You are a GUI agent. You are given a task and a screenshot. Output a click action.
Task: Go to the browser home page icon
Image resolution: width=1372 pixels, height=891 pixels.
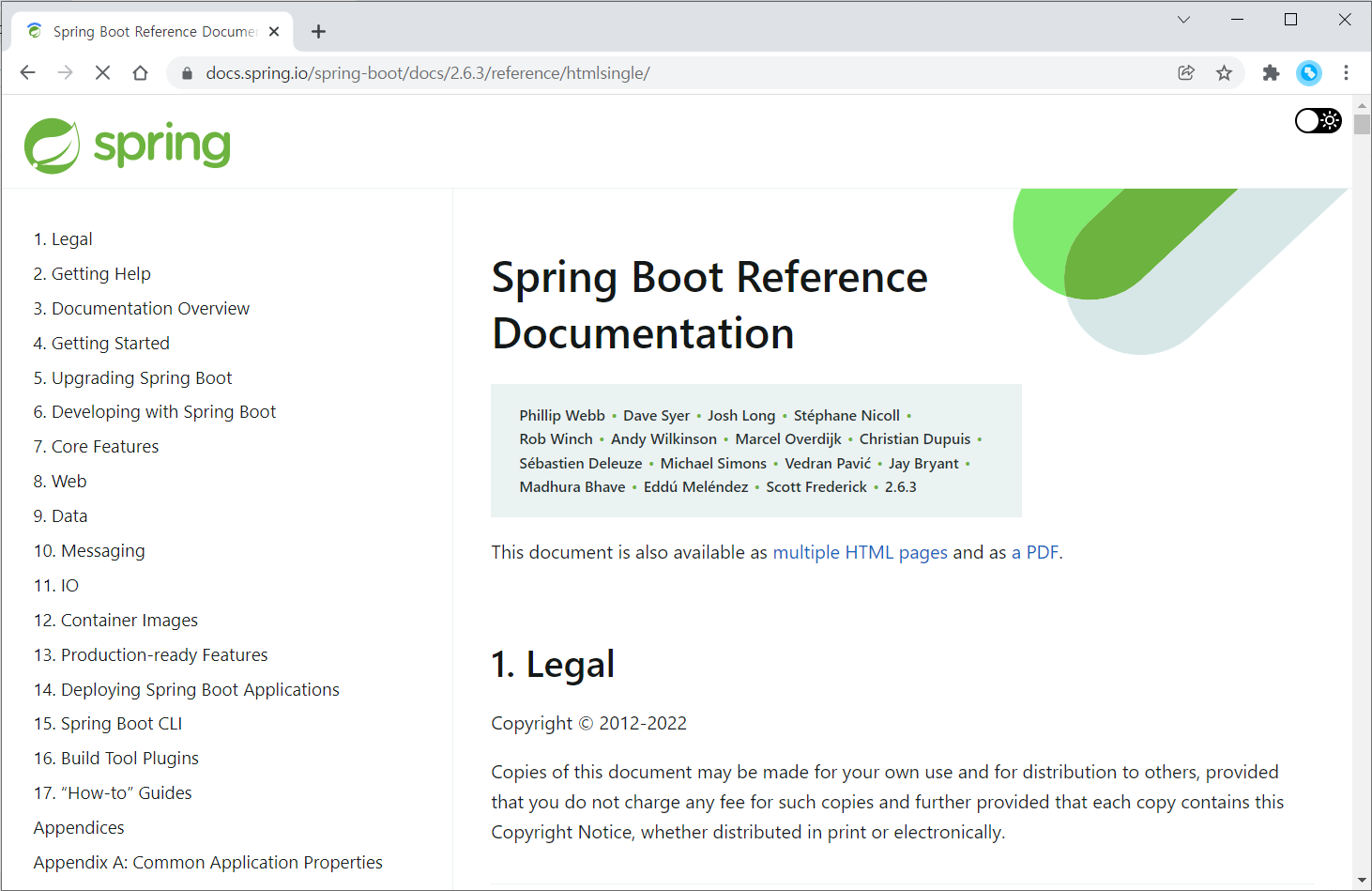point(140,72)
